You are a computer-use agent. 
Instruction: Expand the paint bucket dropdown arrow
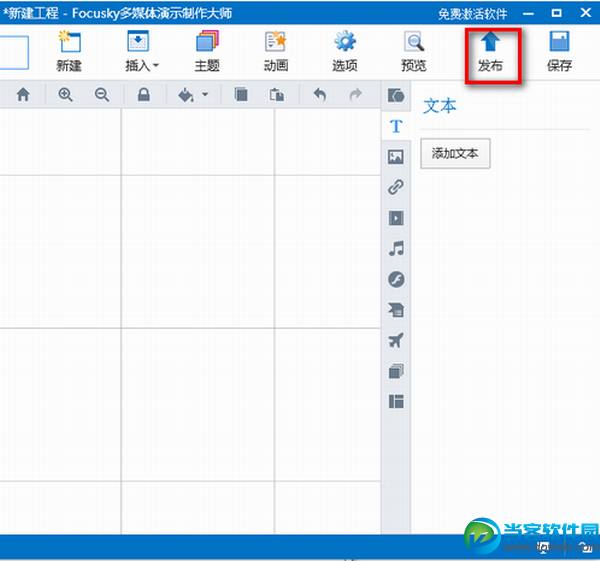point(205,94)
